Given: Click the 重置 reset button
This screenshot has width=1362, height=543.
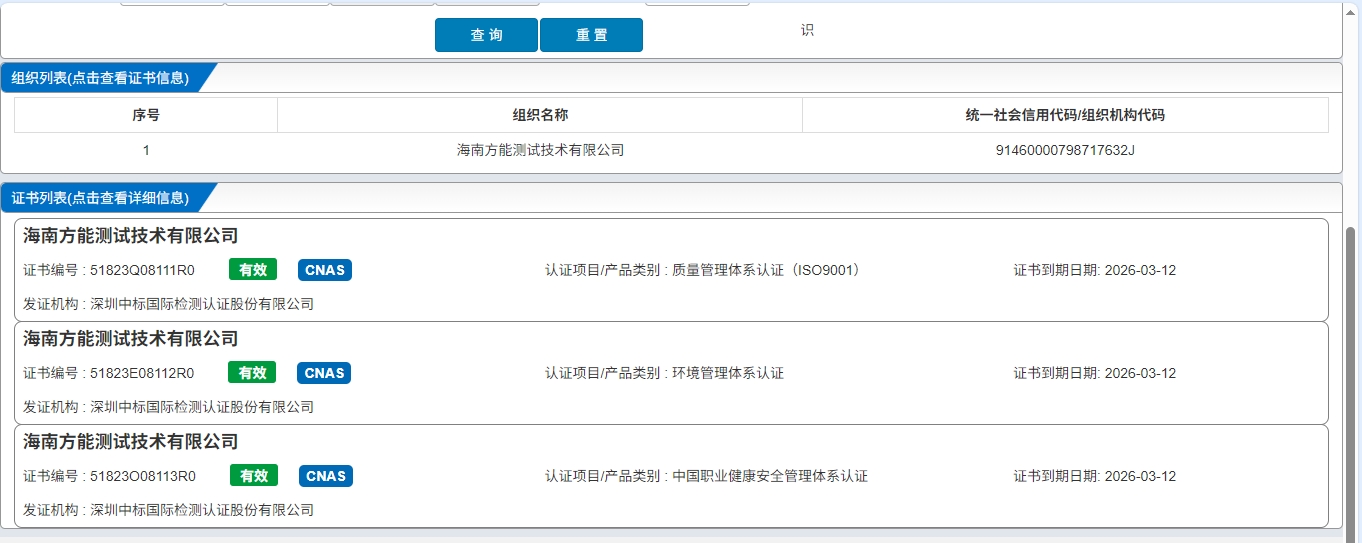Looking at the screenshot, I should (x=591, y=35).
